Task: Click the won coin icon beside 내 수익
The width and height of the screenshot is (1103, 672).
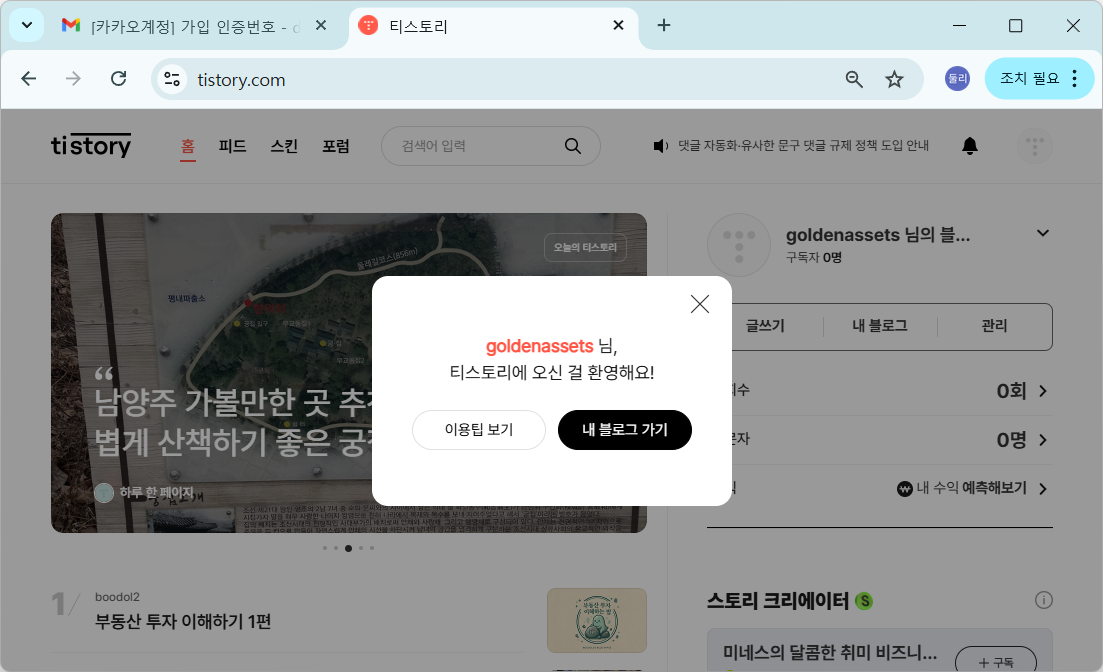Action: pyautogui.click(x=905, y=488)
